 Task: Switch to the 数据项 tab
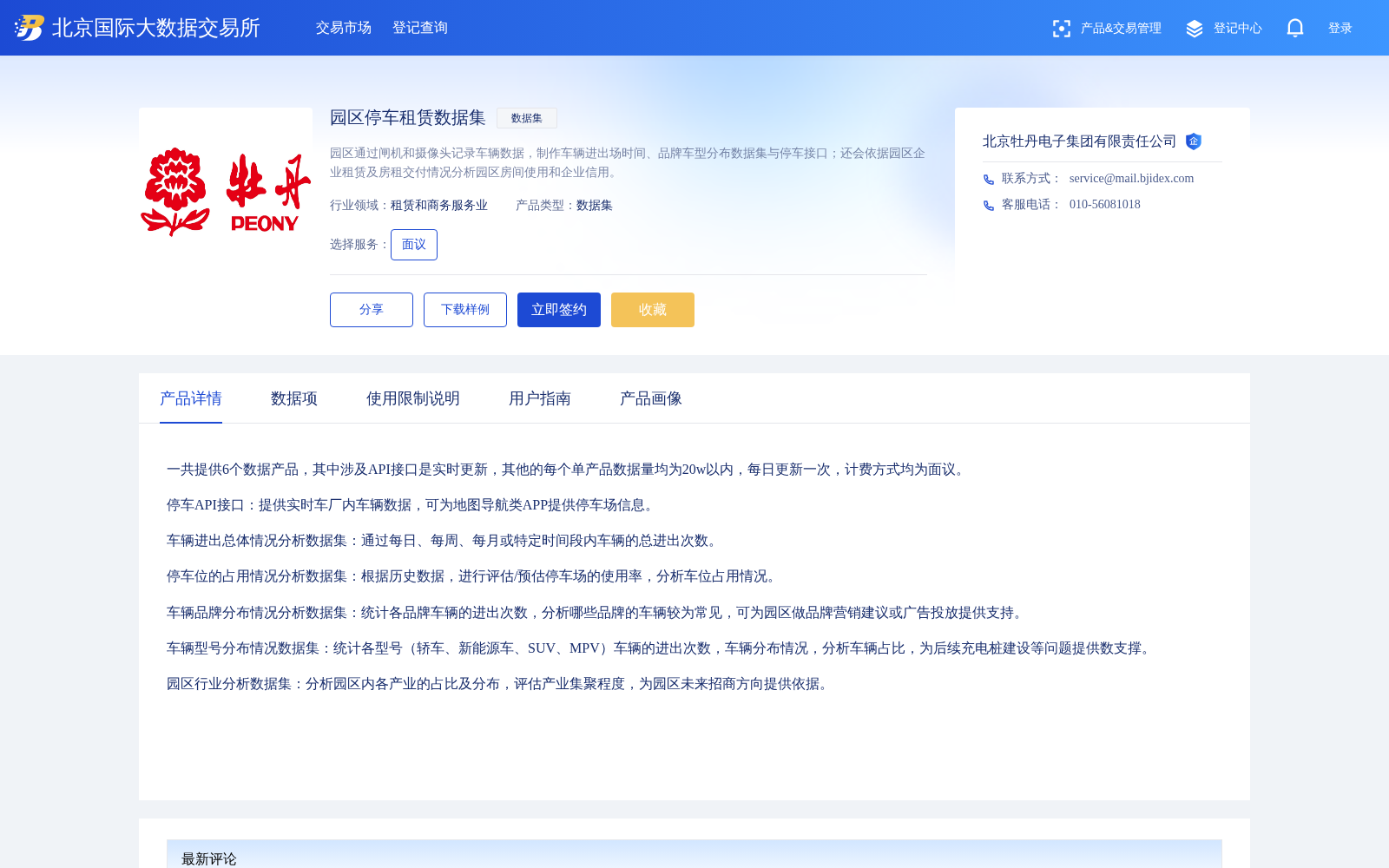click(294, 398)
